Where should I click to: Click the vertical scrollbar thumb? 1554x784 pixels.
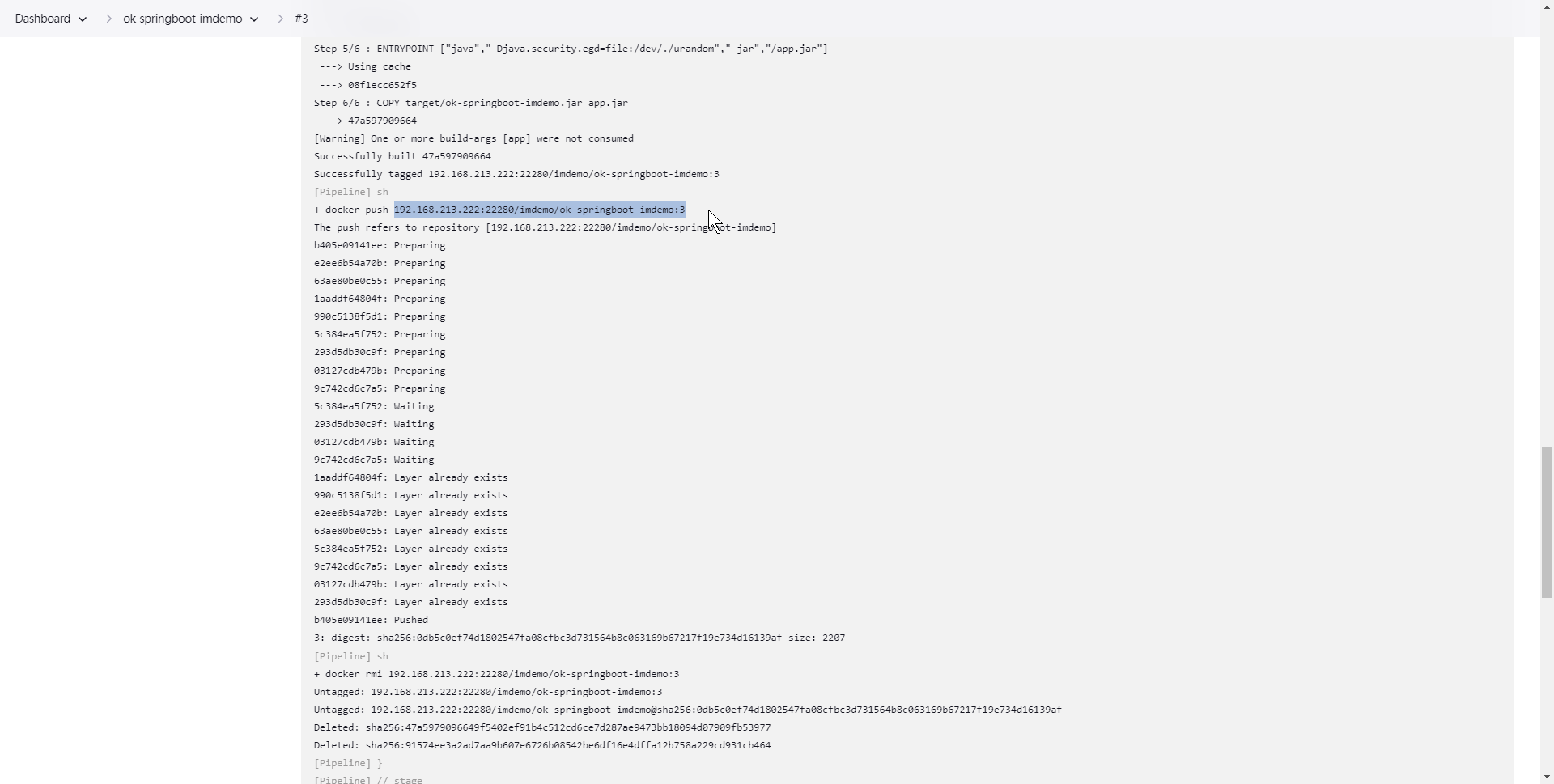1547,522
